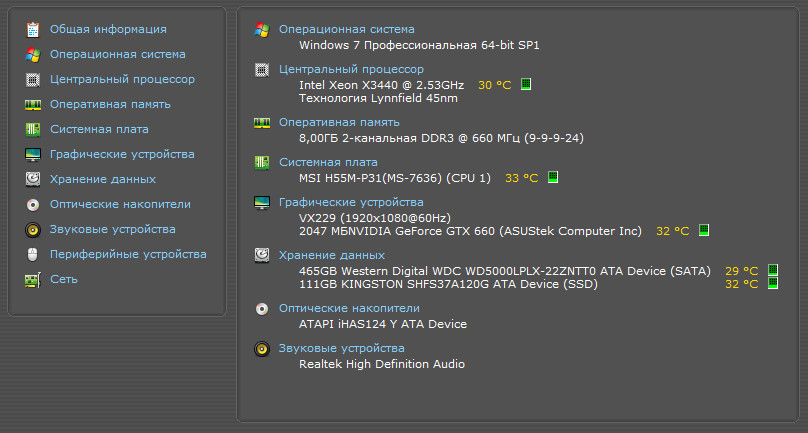Viewport: 808px width, 433px height.
Task: Open the Центральный процессор heading link in summary
Action: (351, 69)
